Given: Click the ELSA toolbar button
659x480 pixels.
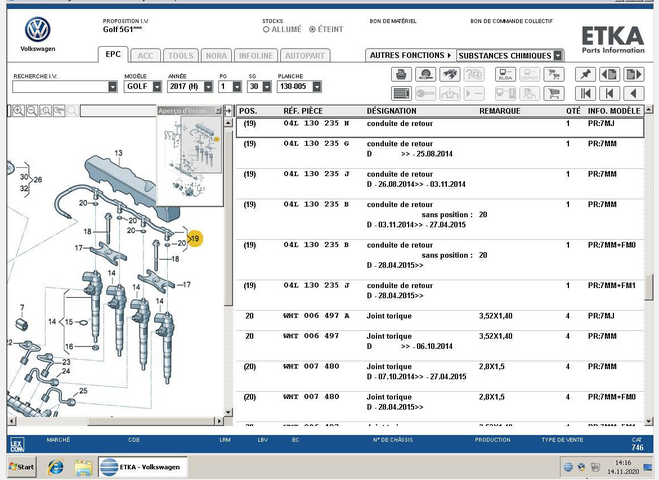Looking at the screenshot, I should pyautogui.click(x=505, y=75).
